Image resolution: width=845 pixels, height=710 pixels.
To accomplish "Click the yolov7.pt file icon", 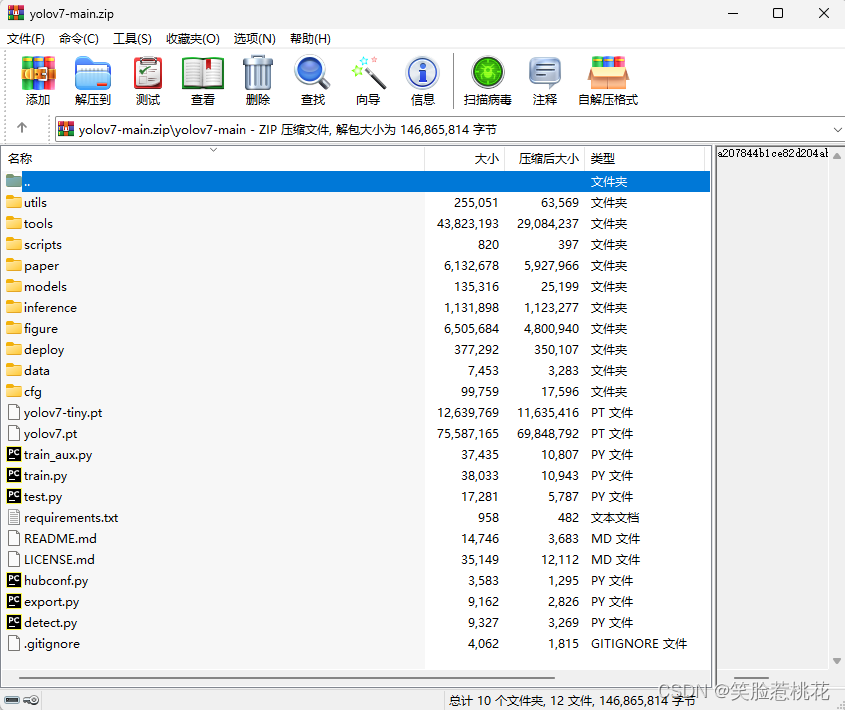I will [14, 433].
